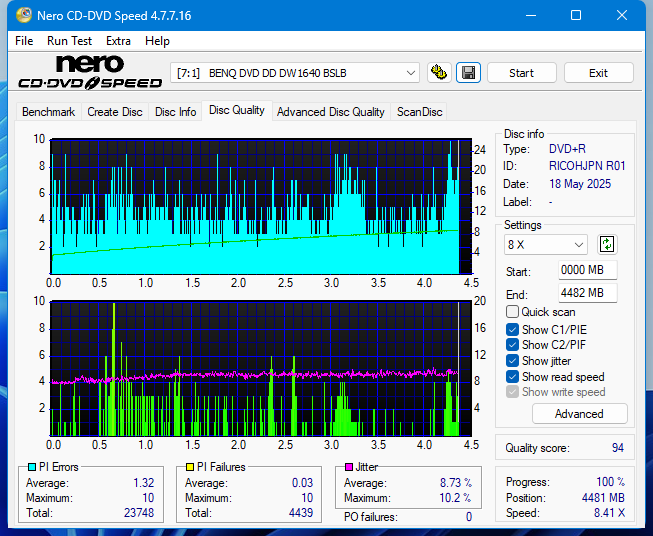
Task: Open the Advanced settings button
Action: (x=579, y=414)
